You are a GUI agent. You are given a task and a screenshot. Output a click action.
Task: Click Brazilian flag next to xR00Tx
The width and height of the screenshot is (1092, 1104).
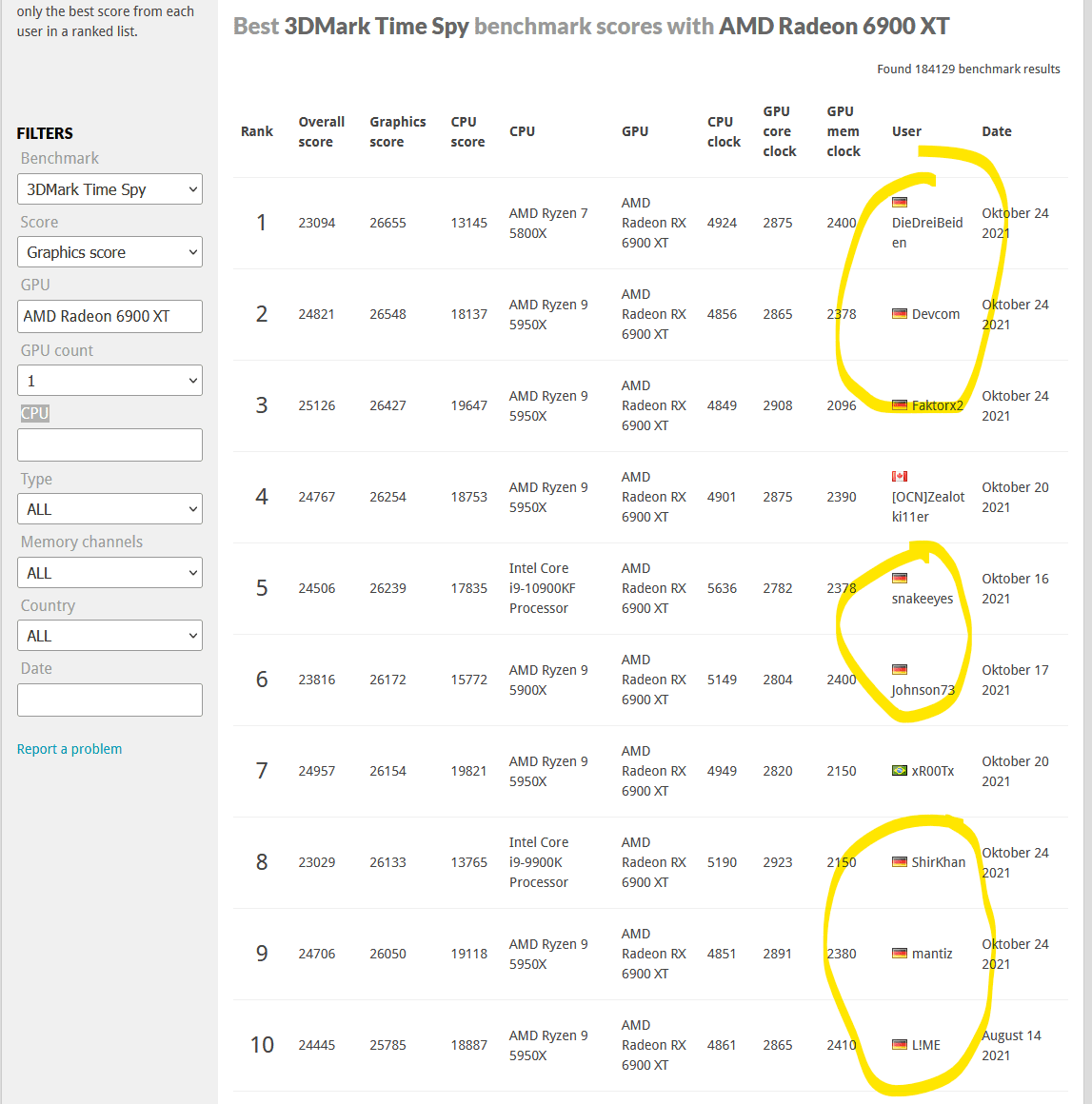pos(899,770)
